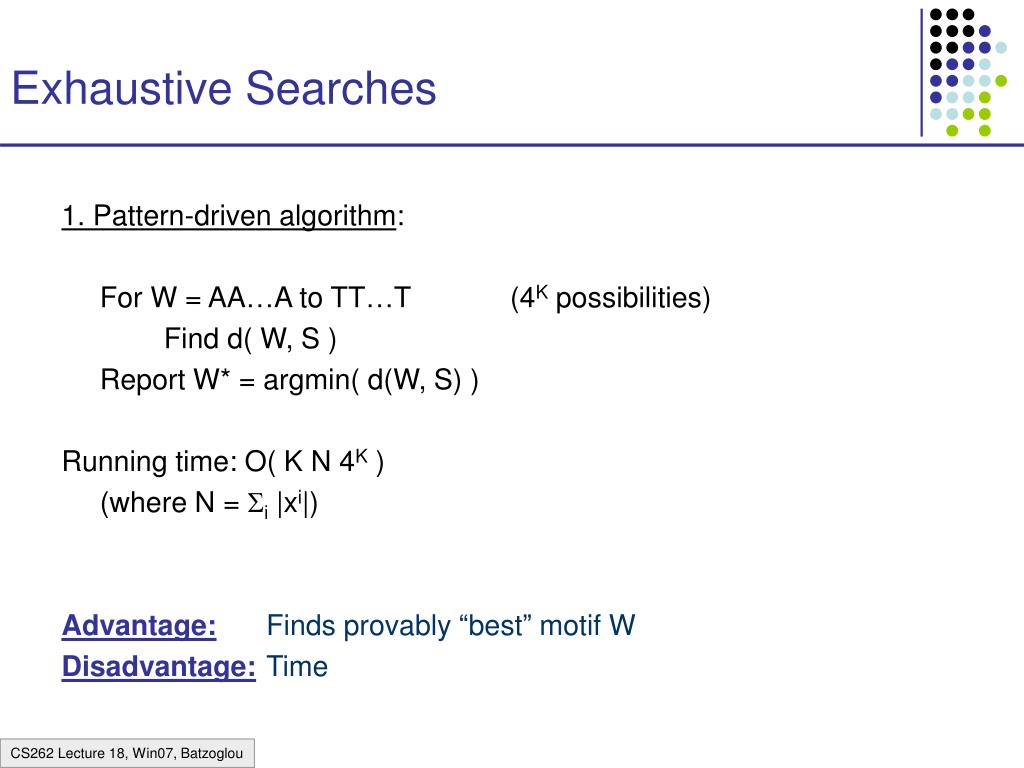Screen dimensions: 1024x768
Task: Select 'Finds provably best motif W' text
Action: (451, 626)
